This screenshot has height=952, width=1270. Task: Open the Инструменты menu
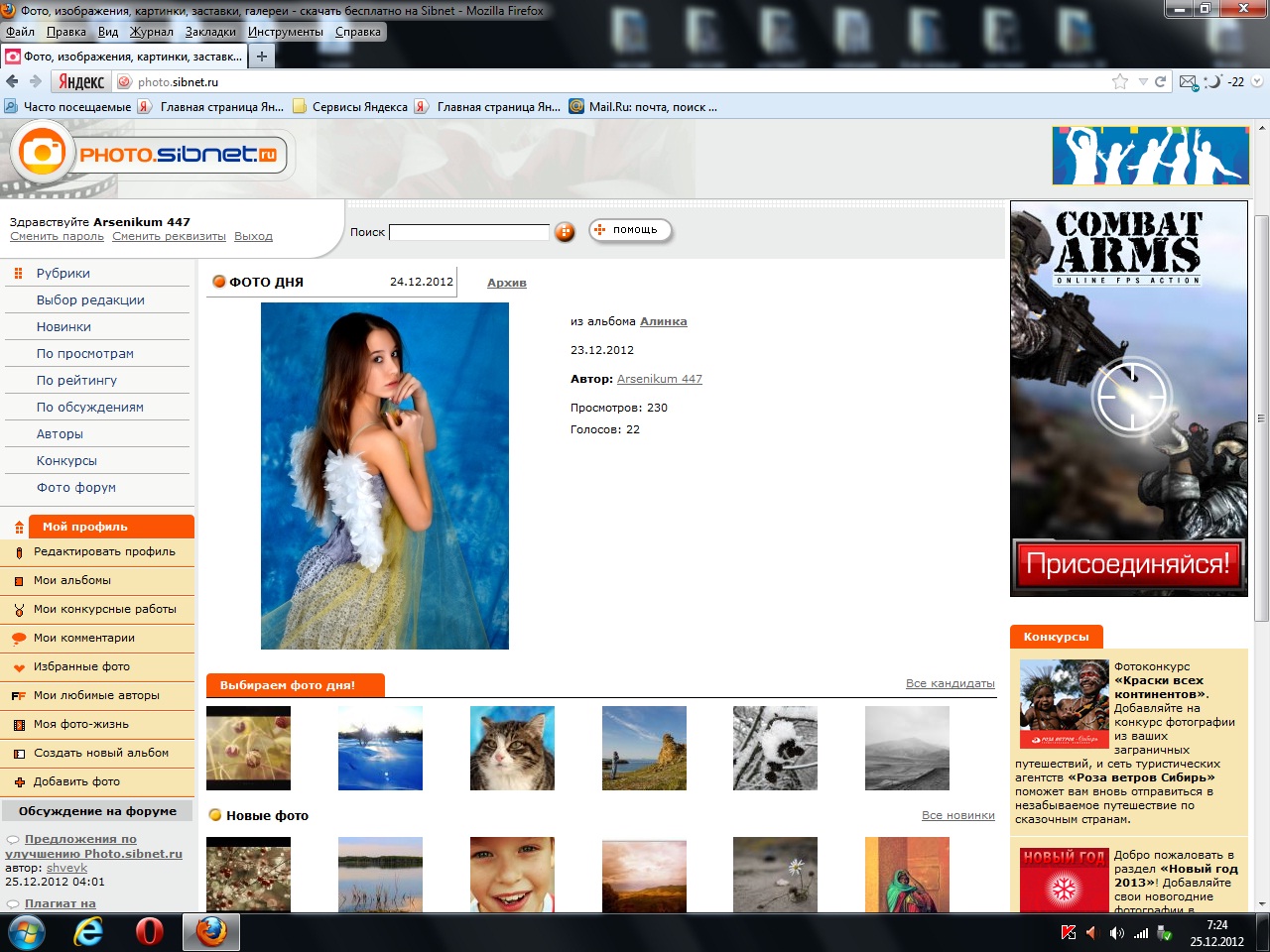(286, 32)
